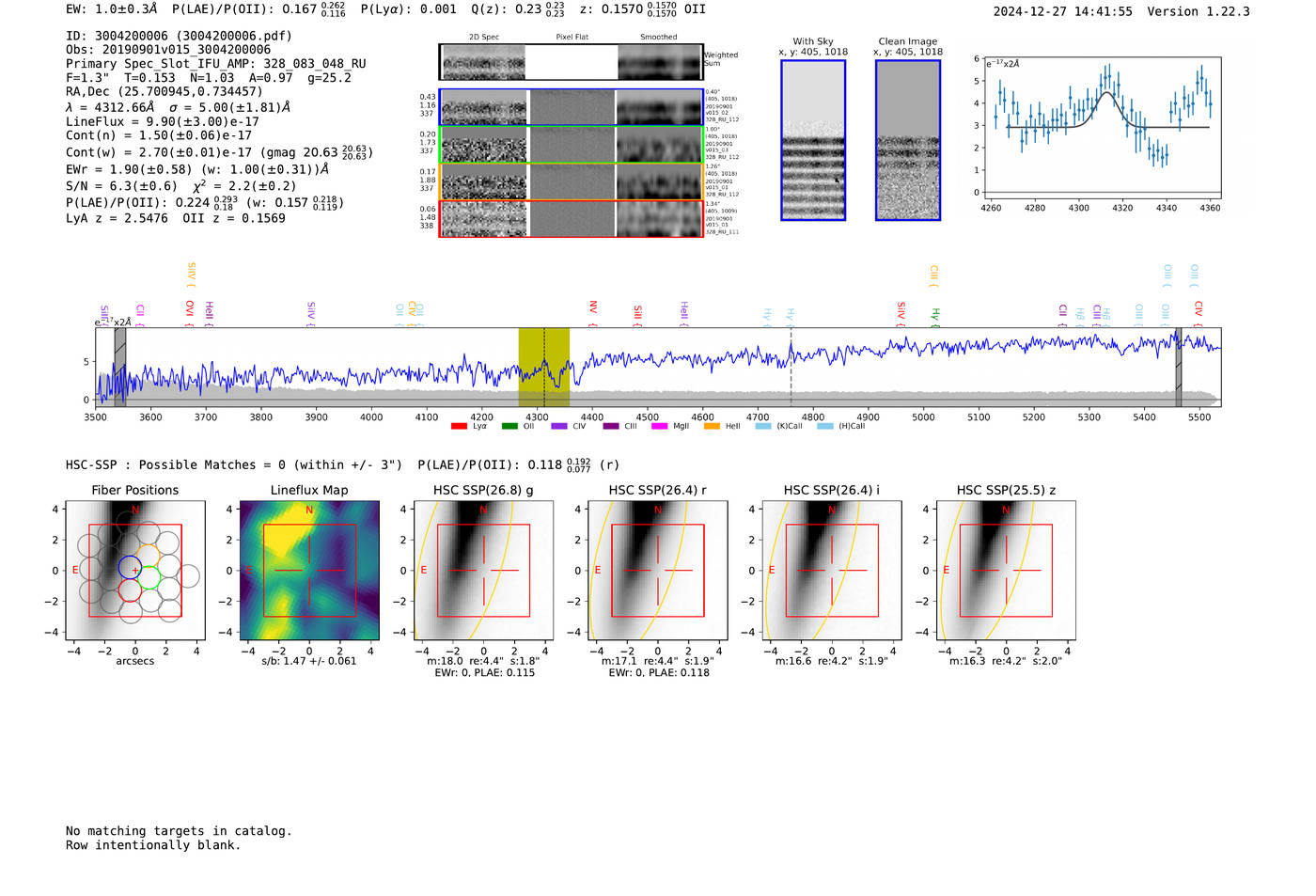Click the blue fiber circle

click(x=130, y=568)
